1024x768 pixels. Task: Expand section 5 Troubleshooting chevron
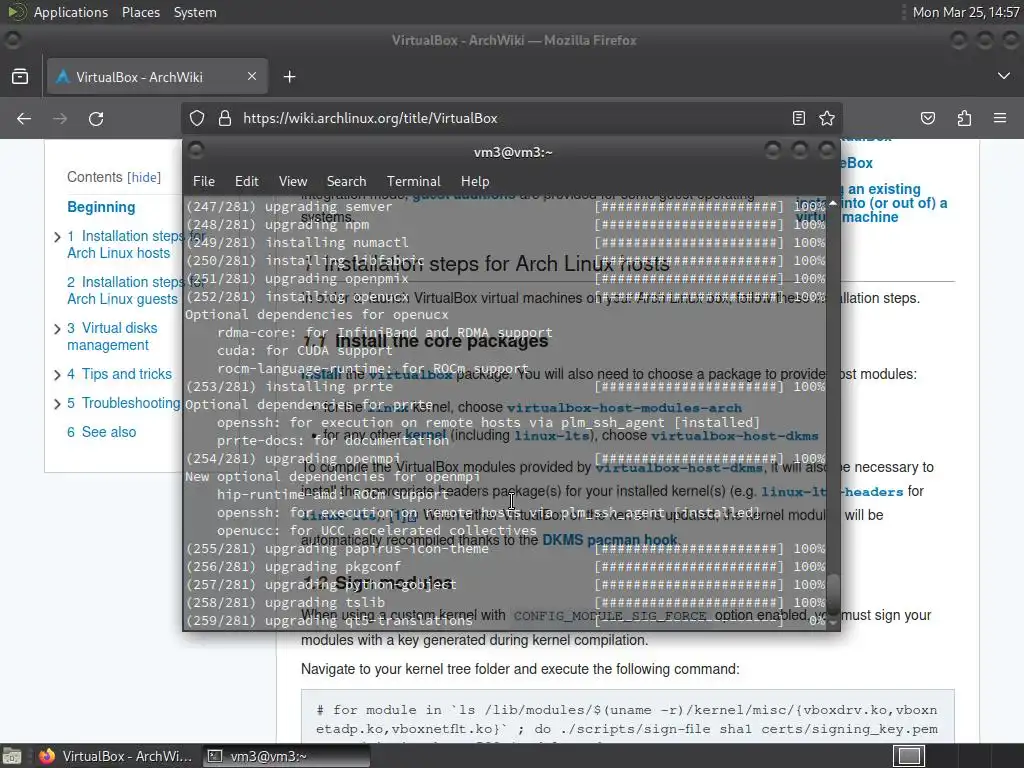[57, 404]
